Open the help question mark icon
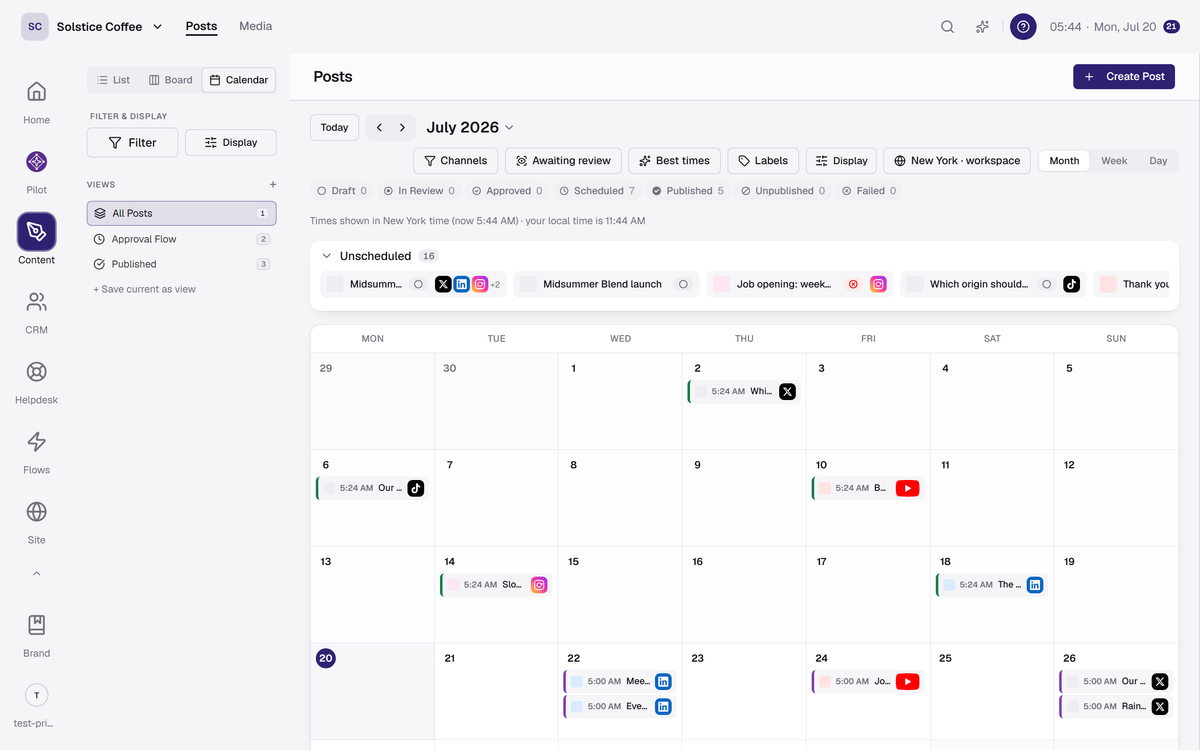 [x=1023, y=27]
